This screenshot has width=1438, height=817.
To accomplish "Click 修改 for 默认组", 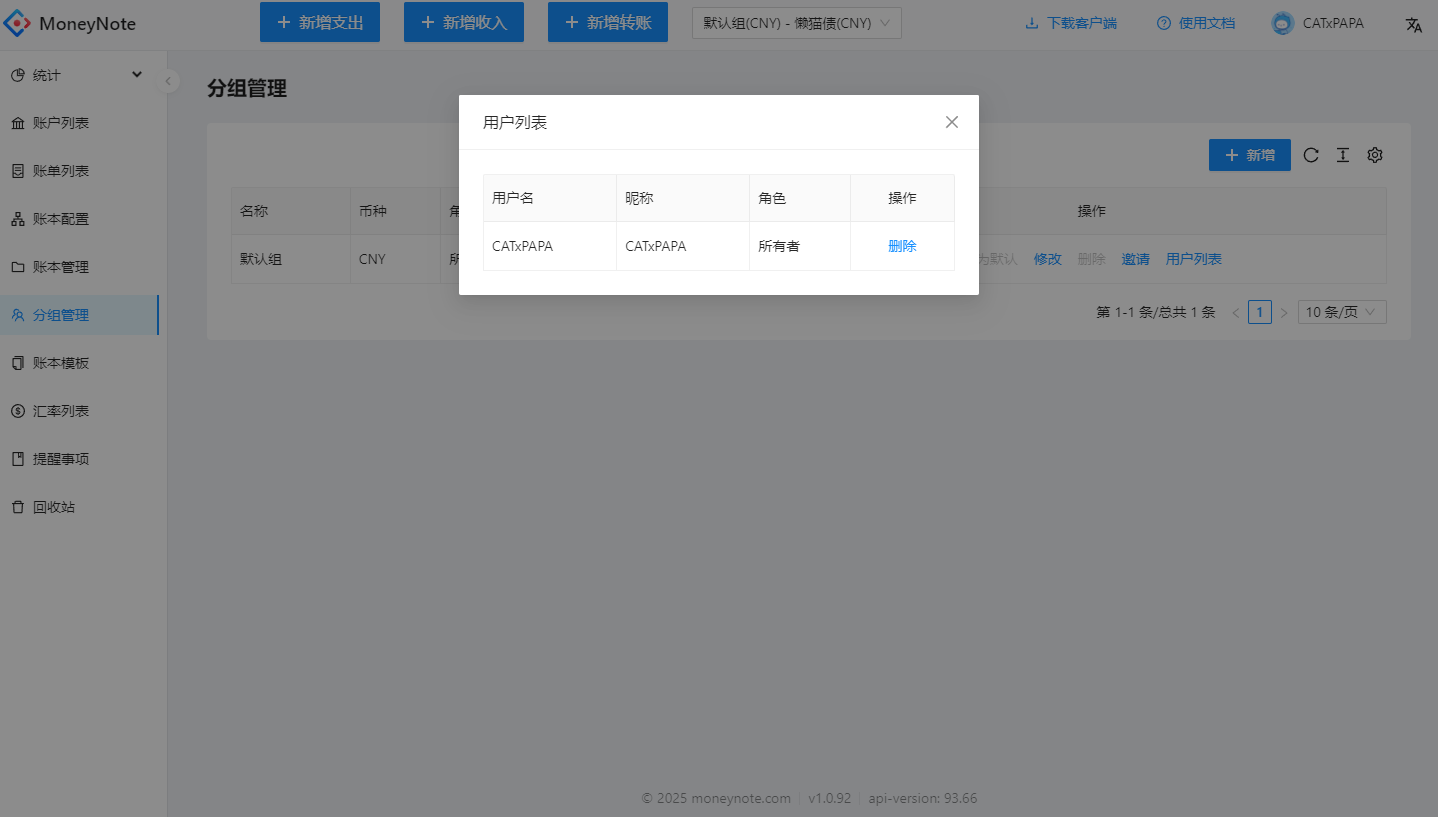I will 1048,259.
